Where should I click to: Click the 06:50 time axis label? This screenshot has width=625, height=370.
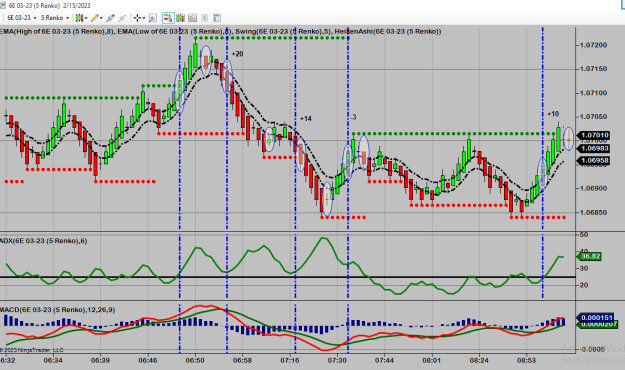[195, 360]
